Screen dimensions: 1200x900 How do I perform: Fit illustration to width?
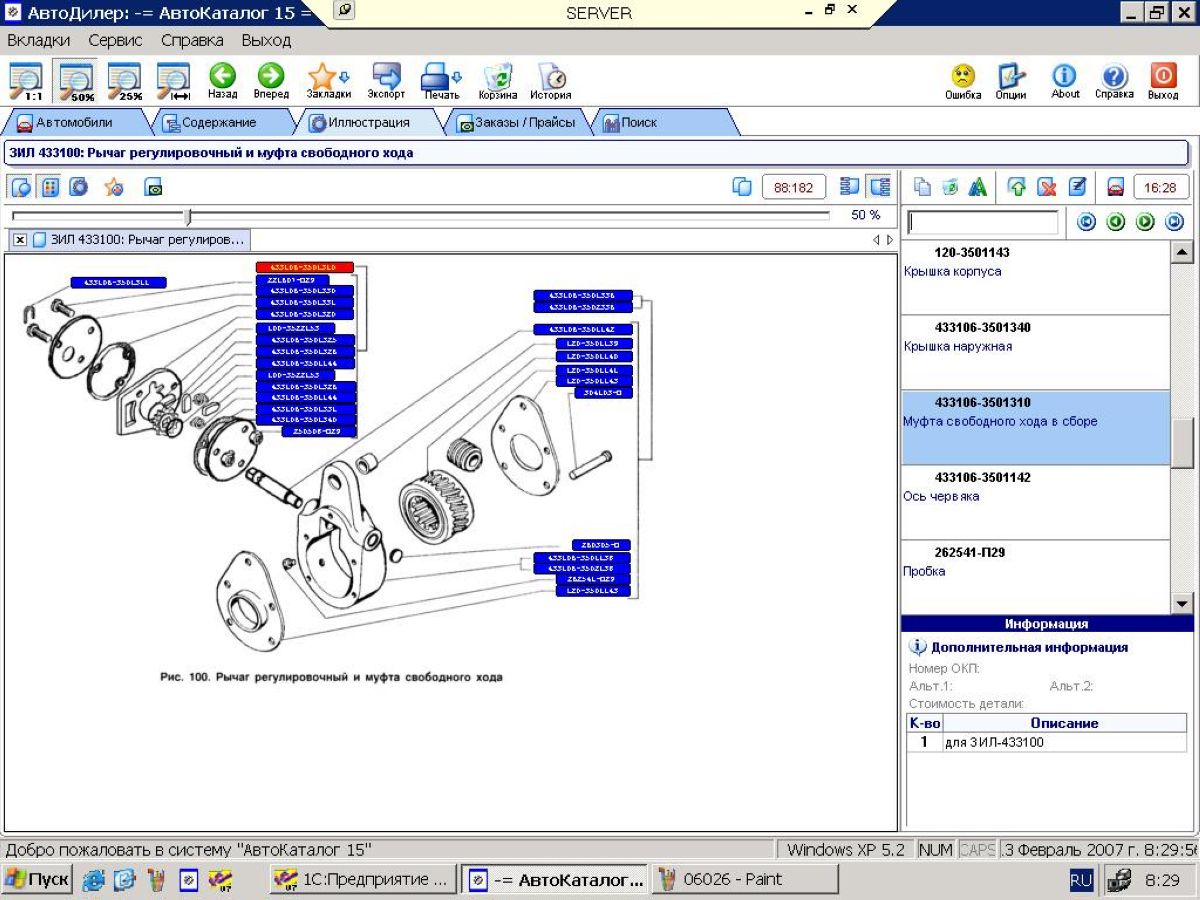pyautogui.click(x=173, y=81)
